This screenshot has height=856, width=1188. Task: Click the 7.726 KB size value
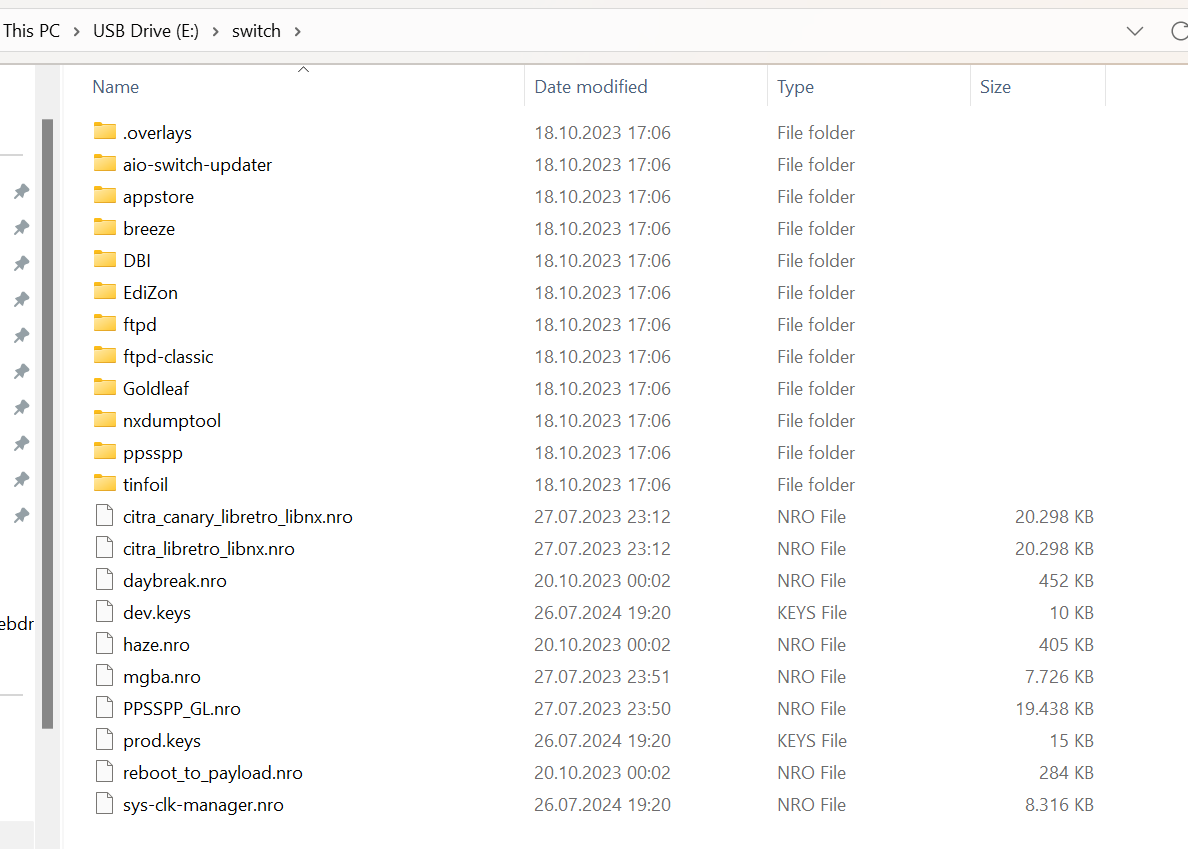point(1059,676)
